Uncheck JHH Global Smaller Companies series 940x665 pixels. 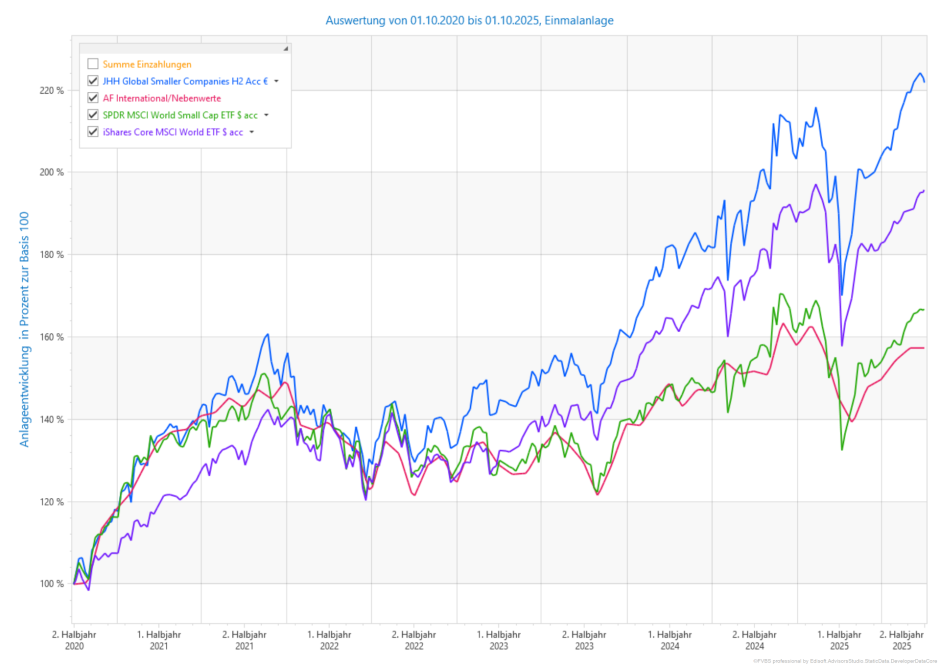pos(93,81)
